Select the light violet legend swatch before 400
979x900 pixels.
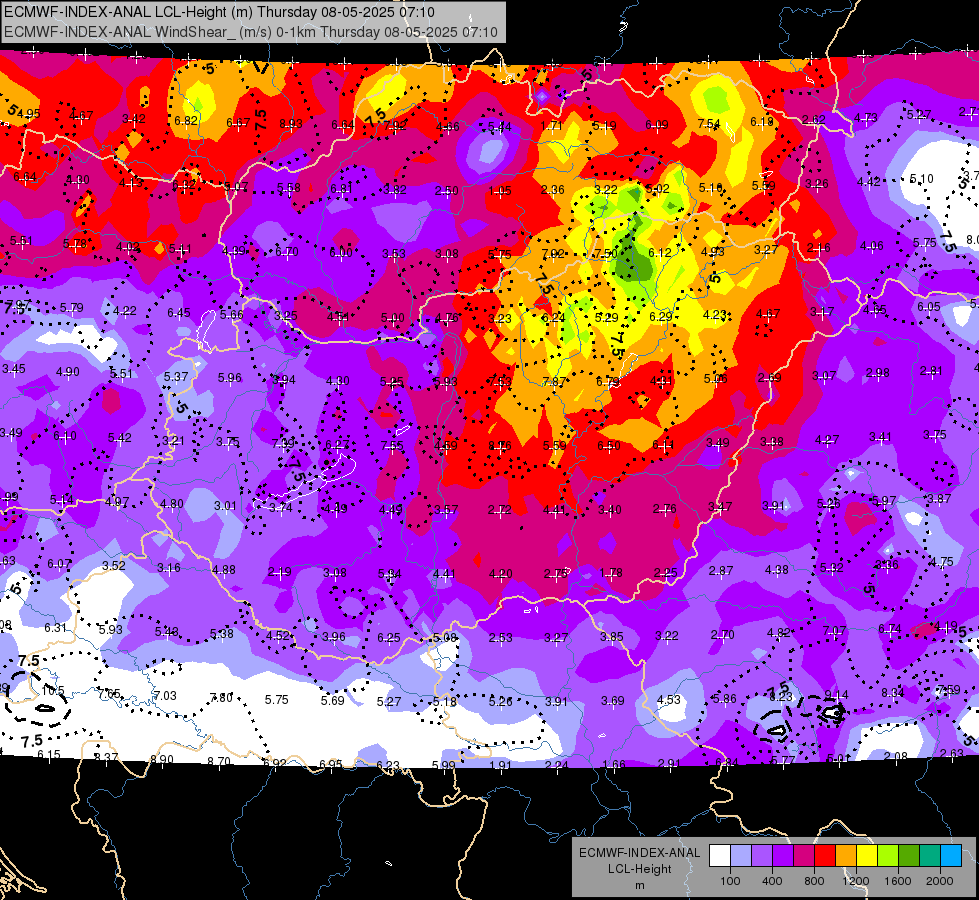click(x=762, y=856)
